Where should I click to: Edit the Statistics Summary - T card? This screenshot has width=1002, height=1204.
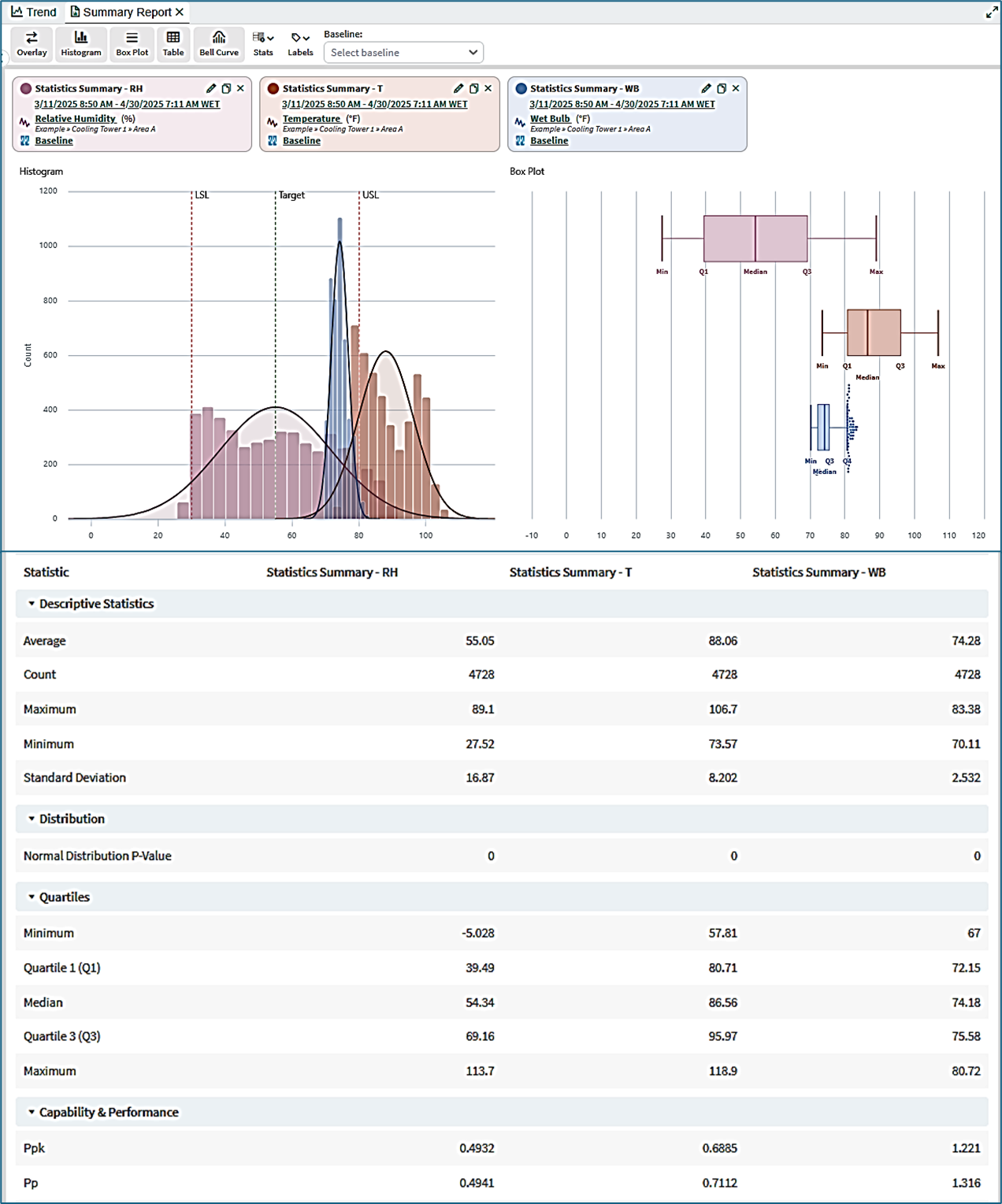458,88
